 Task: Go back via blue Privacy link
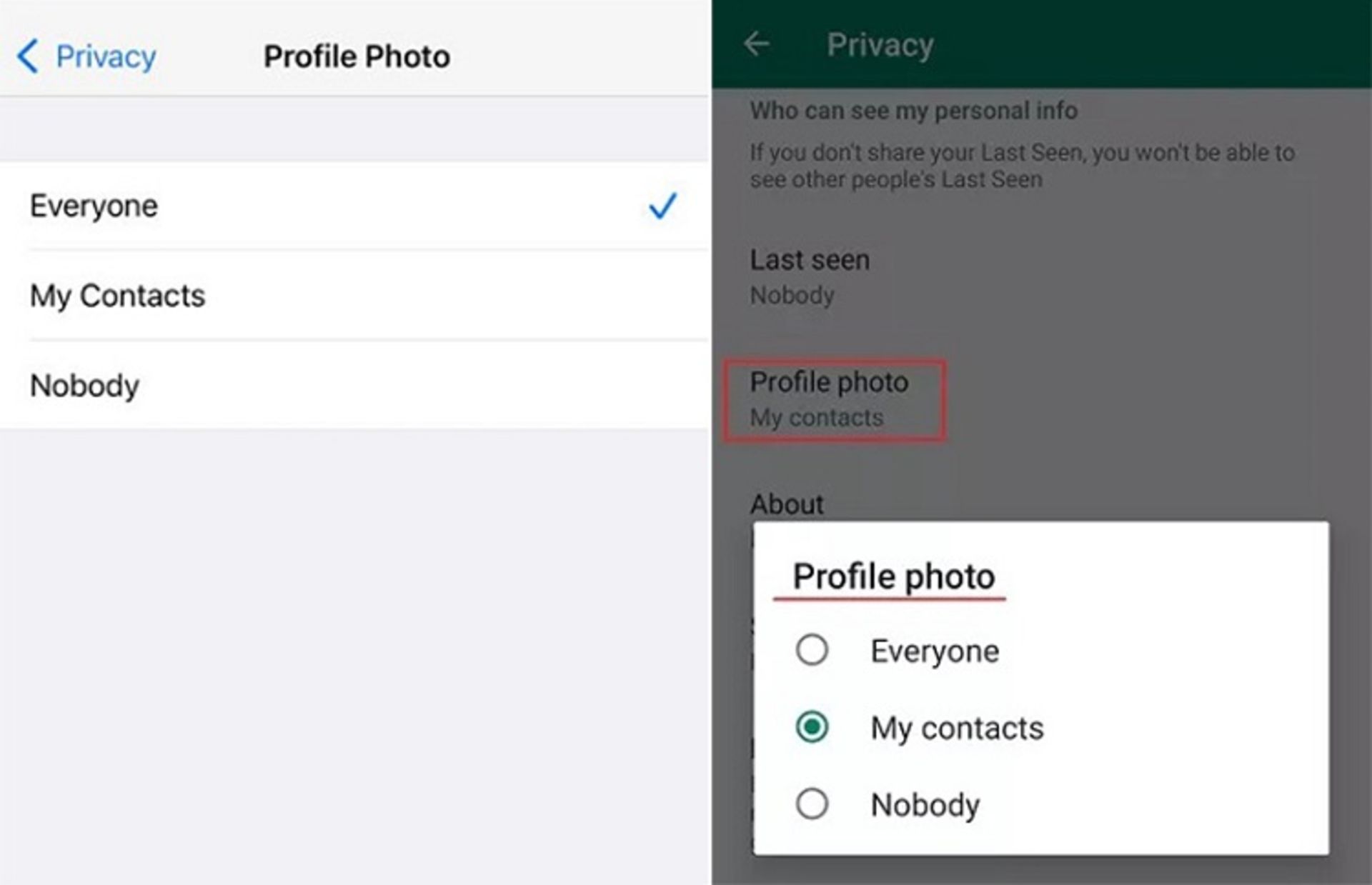point(106,56)
